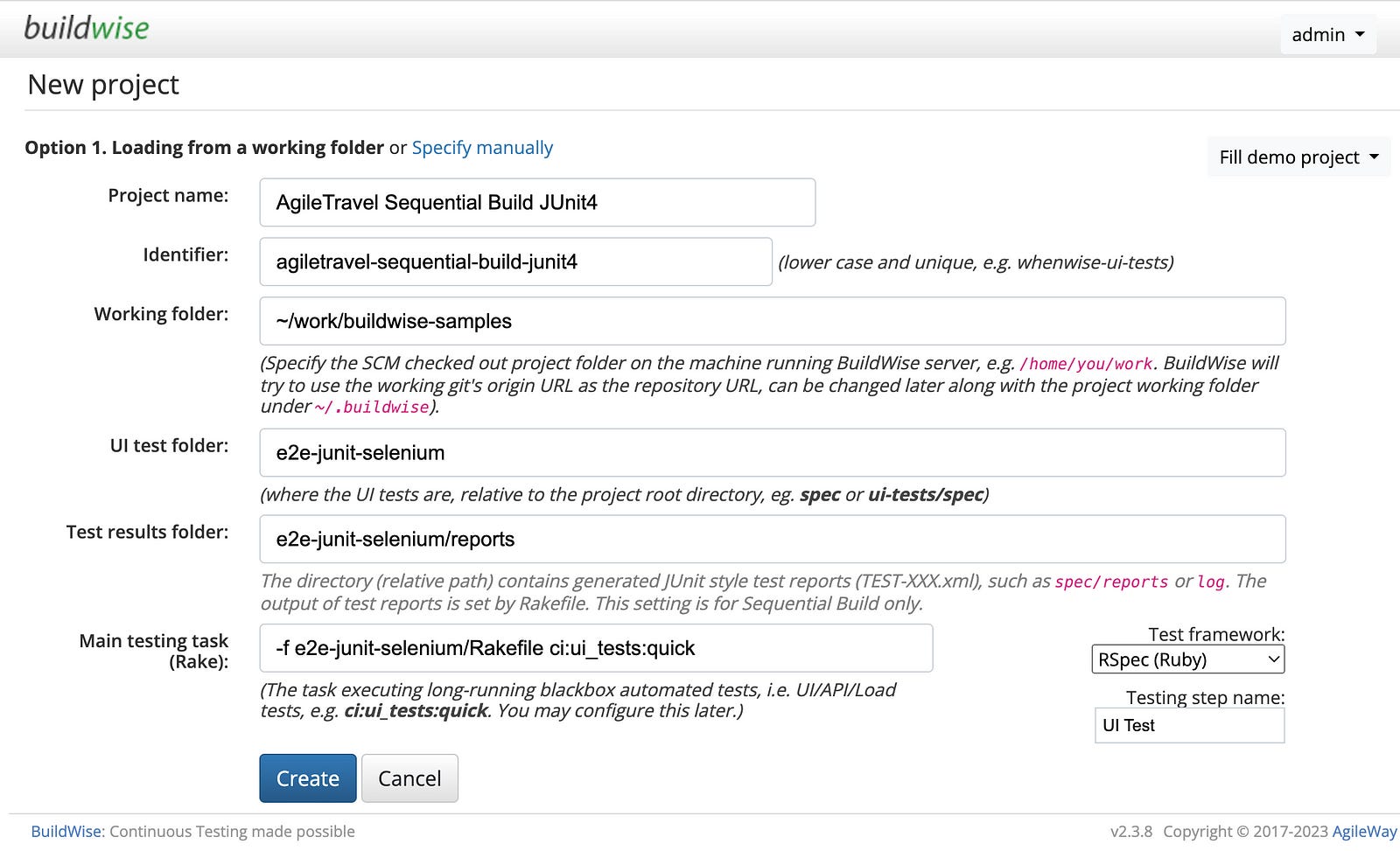Click the 'Testing step name:' label
The image size is (1400, 851).
tap(1205, 697)
